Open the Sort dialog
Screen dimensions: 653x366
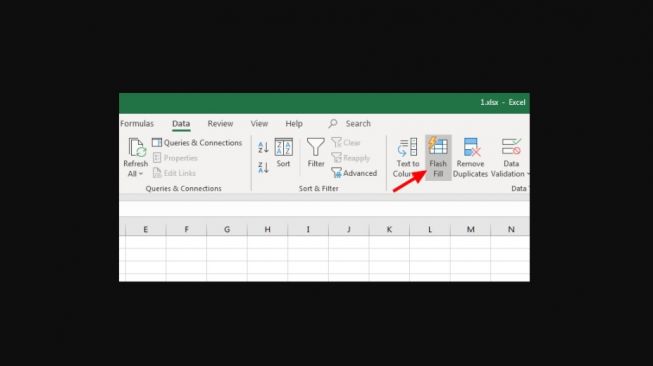[x=284, y=153]
